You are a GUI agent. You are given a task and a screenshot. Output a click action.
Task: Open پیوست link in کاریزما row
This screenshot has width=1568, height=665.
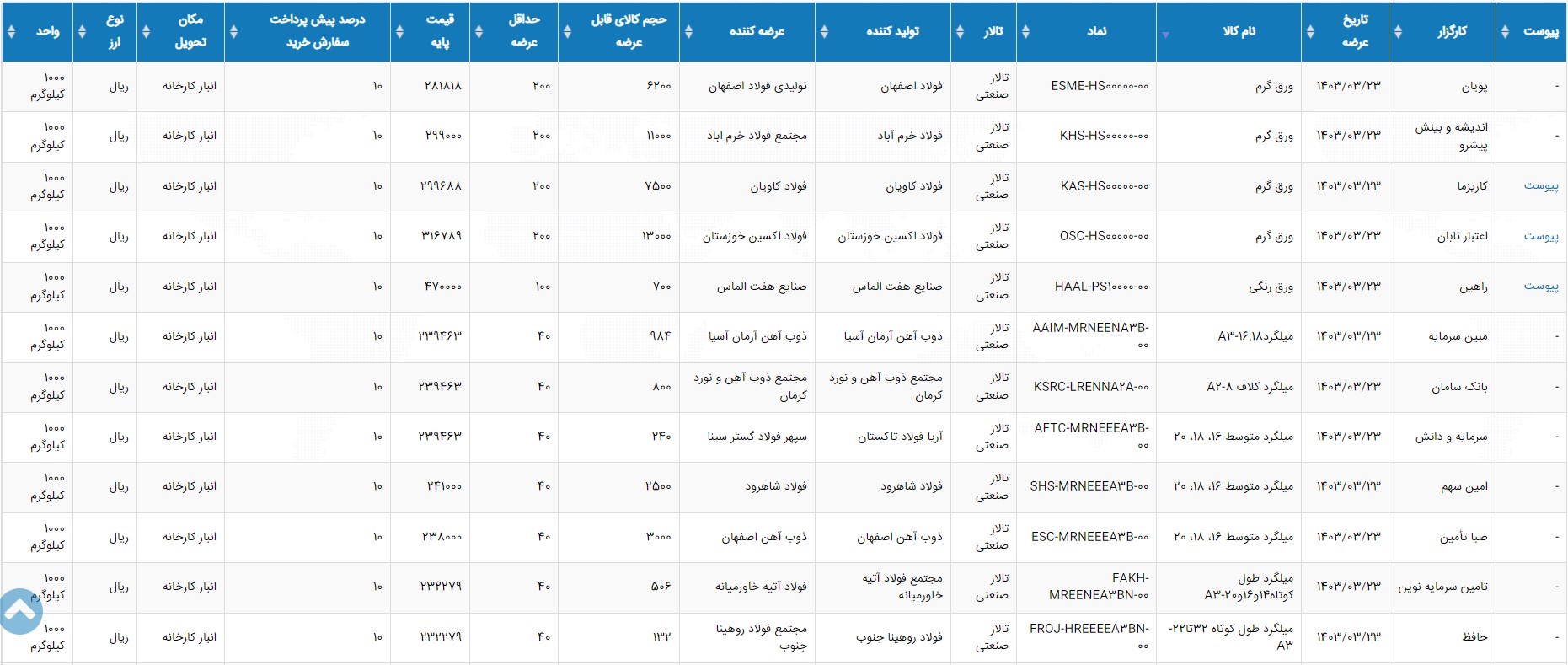click(x=1540, y=185)
